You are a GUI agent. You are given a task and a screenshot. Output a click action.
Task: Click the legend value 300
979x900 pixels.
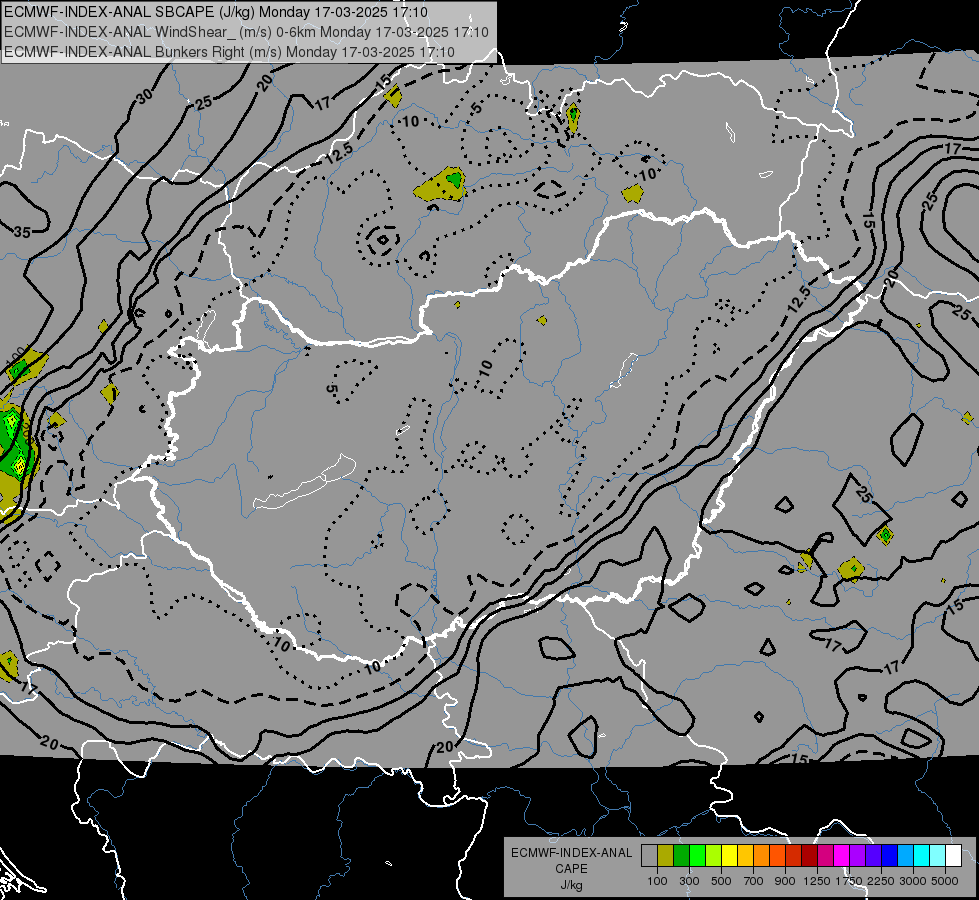(689, 881)
